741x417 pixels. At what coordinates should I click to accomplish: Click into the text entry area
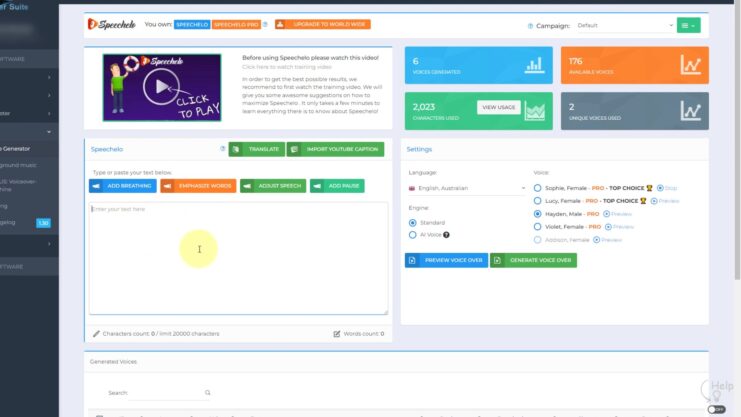(x=238, y=258)
